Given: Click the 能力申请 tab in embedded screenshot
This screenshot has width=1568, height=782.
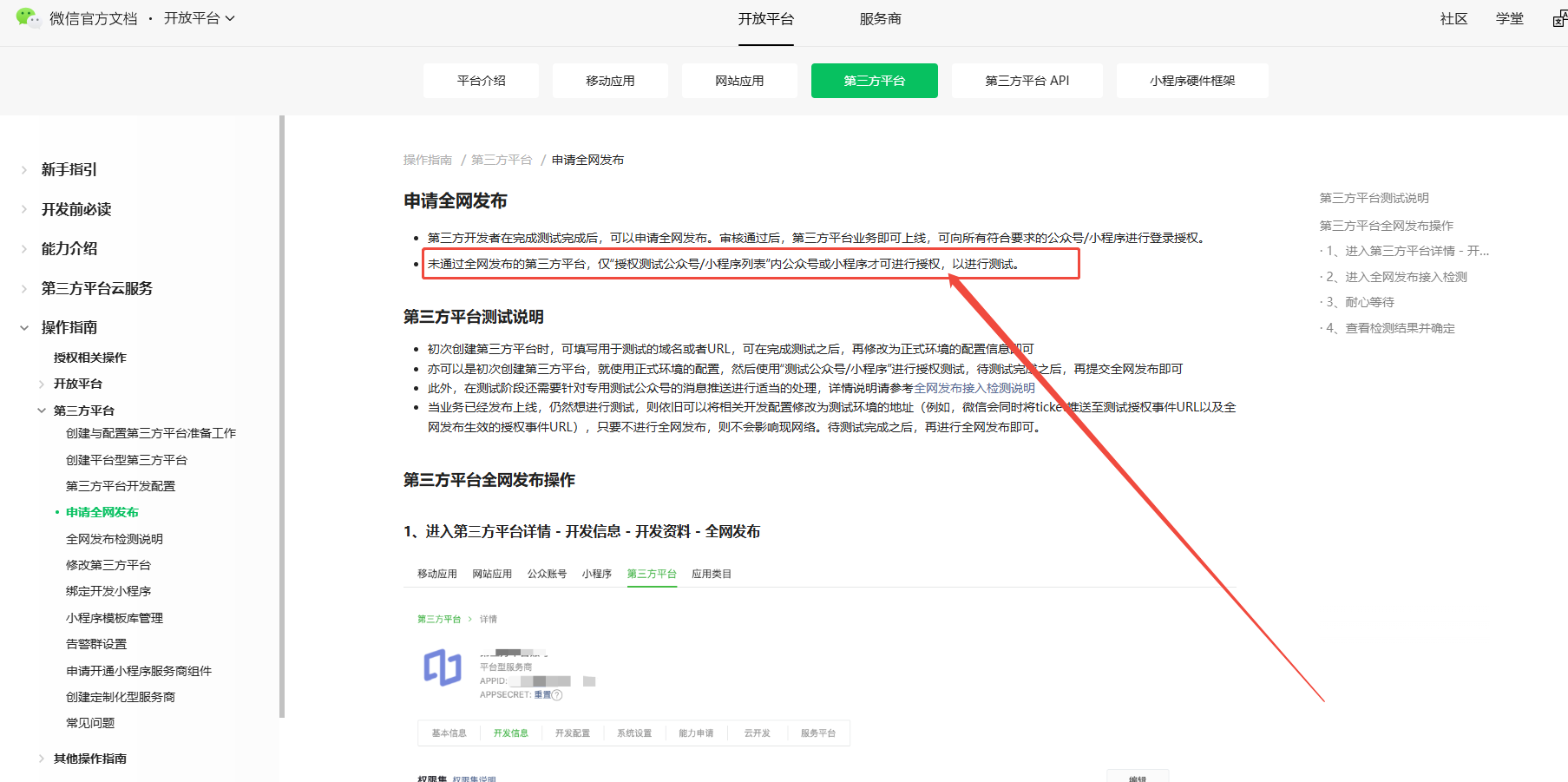Looking at the screenshot, I should tap(696, 733).
